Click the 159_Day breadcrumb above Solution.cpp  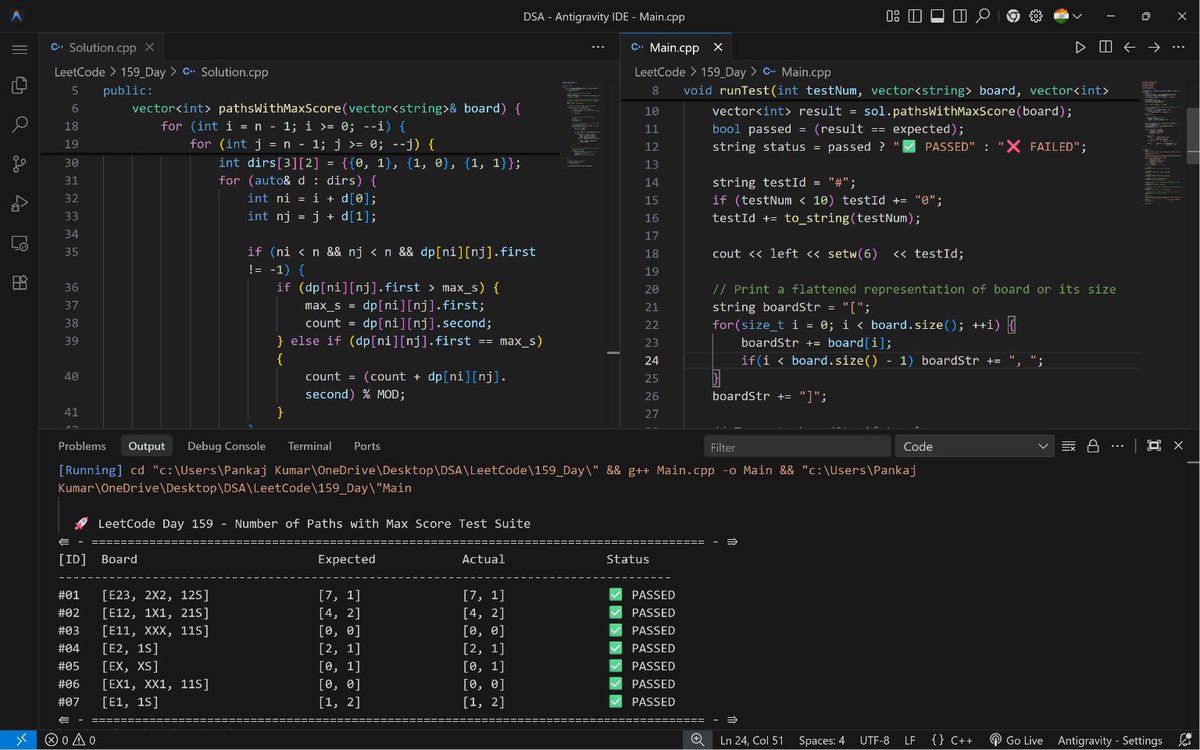(x=143, y=72)
